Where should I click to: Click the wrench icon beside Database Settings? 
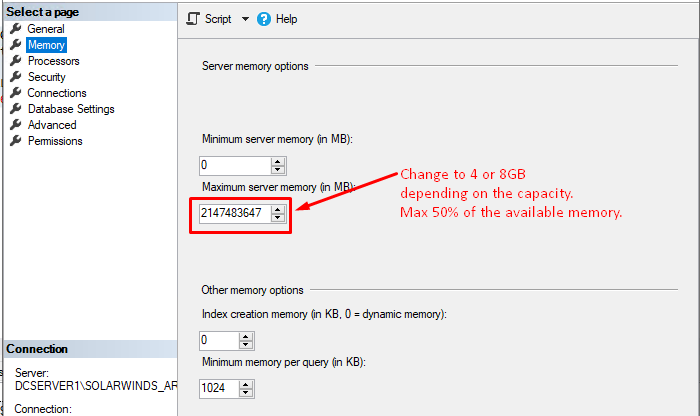[x=16, y=108]
